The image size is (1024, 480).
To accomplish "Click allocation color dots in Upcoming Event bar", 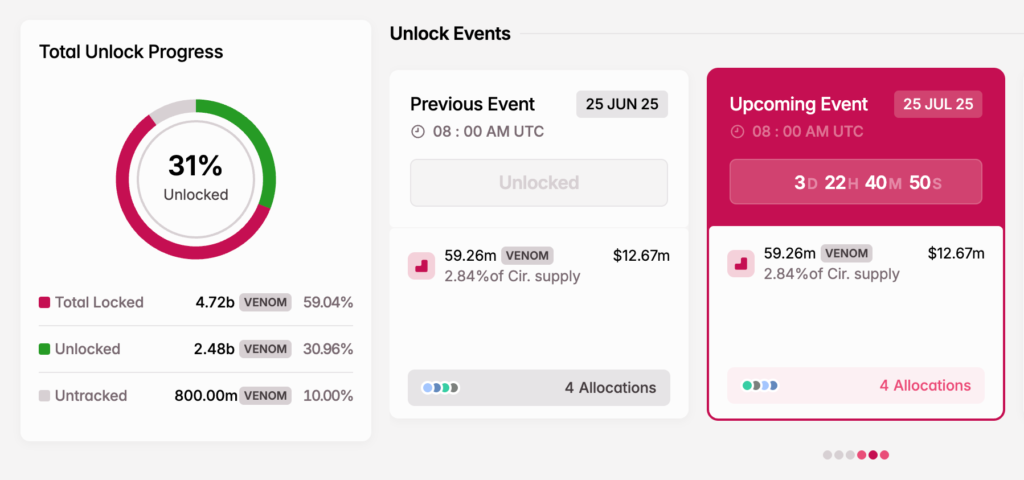I will (x=760, y=385).
